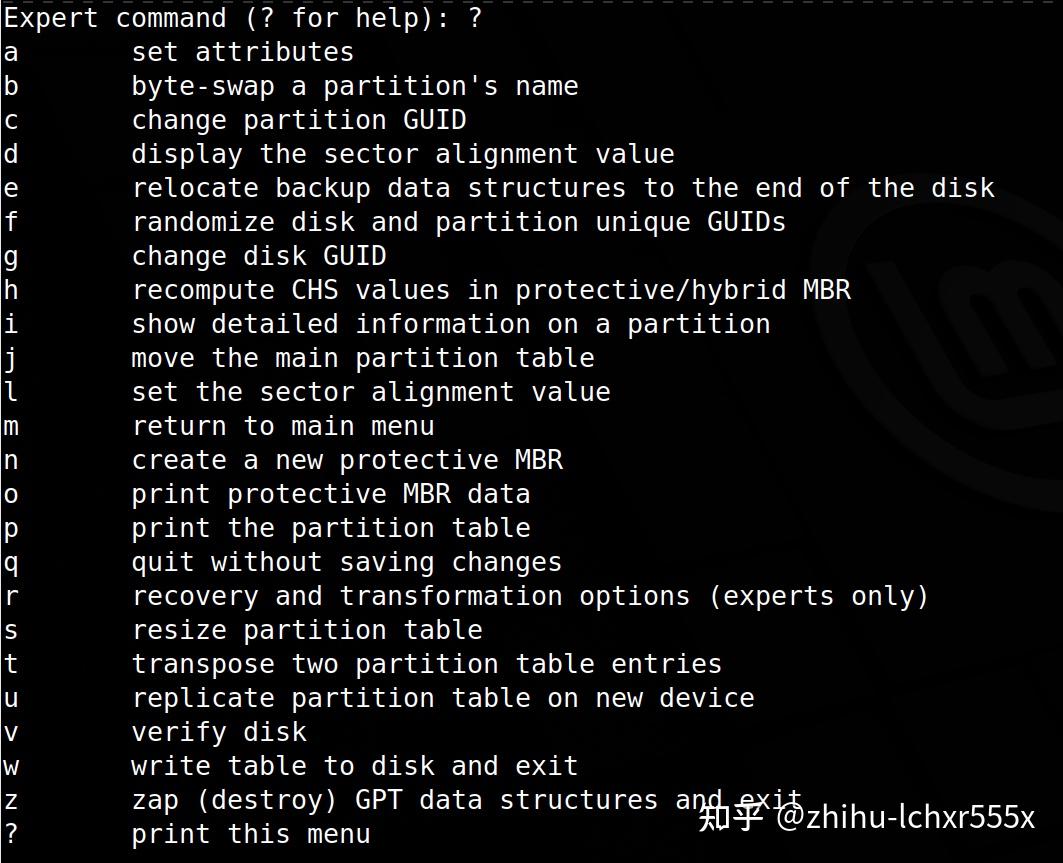Click the "byte-swap a partition's name" line
This screenshot has height=863, width=1063.
click(354, 86)
